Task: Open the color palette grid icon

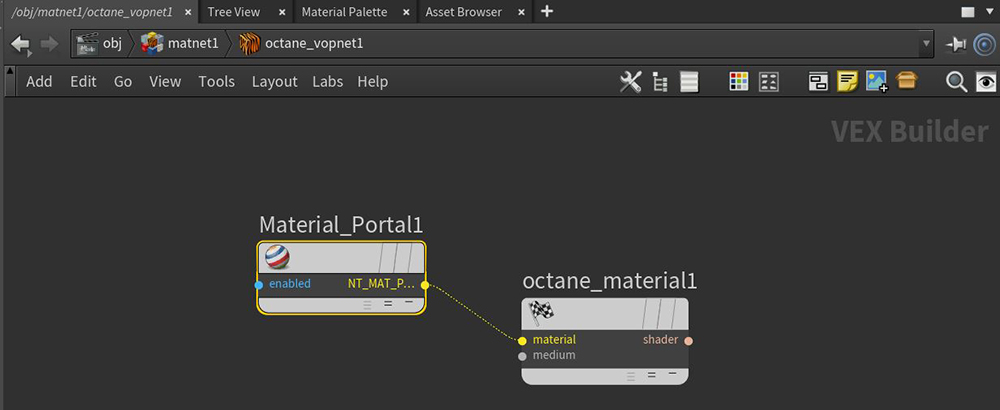Action: point(739,82)
